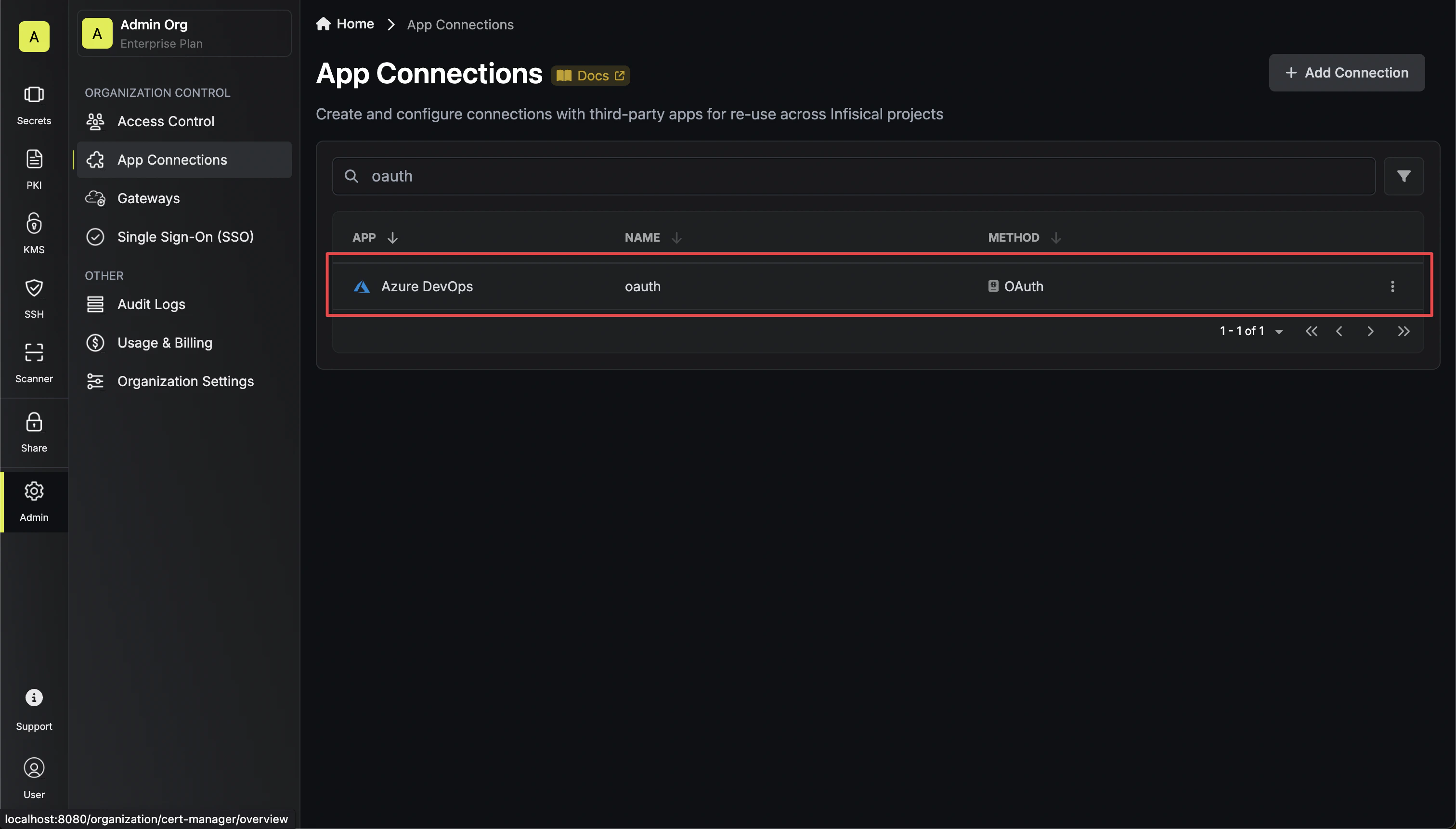Open Usage & Billing
This screenshot has height=829, width=1456.
coord(184,343)
